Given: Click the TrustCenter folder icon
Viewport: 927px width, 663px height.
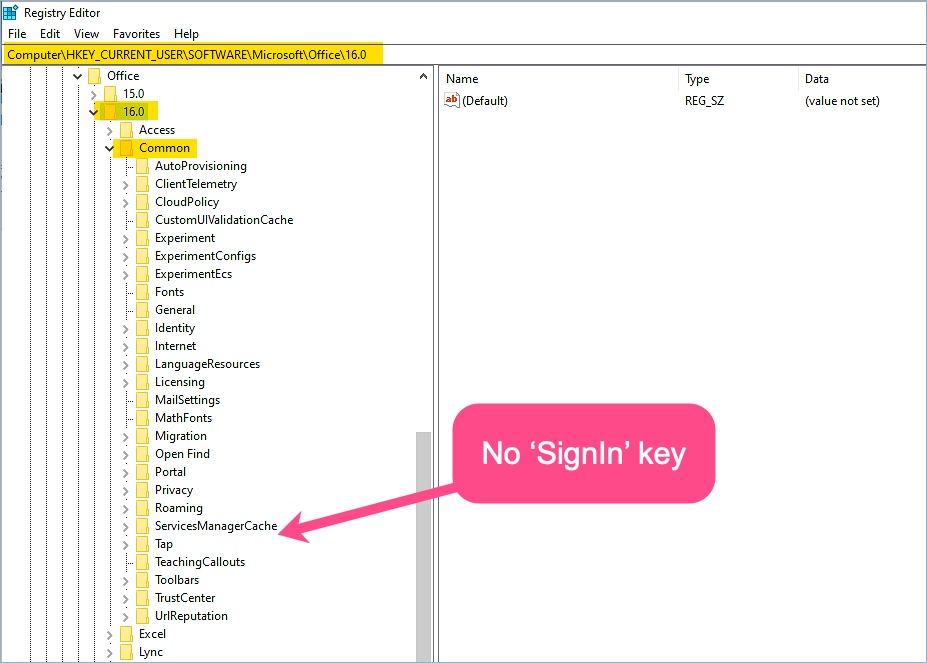Looking at the screenshot, I should point(142,598).
